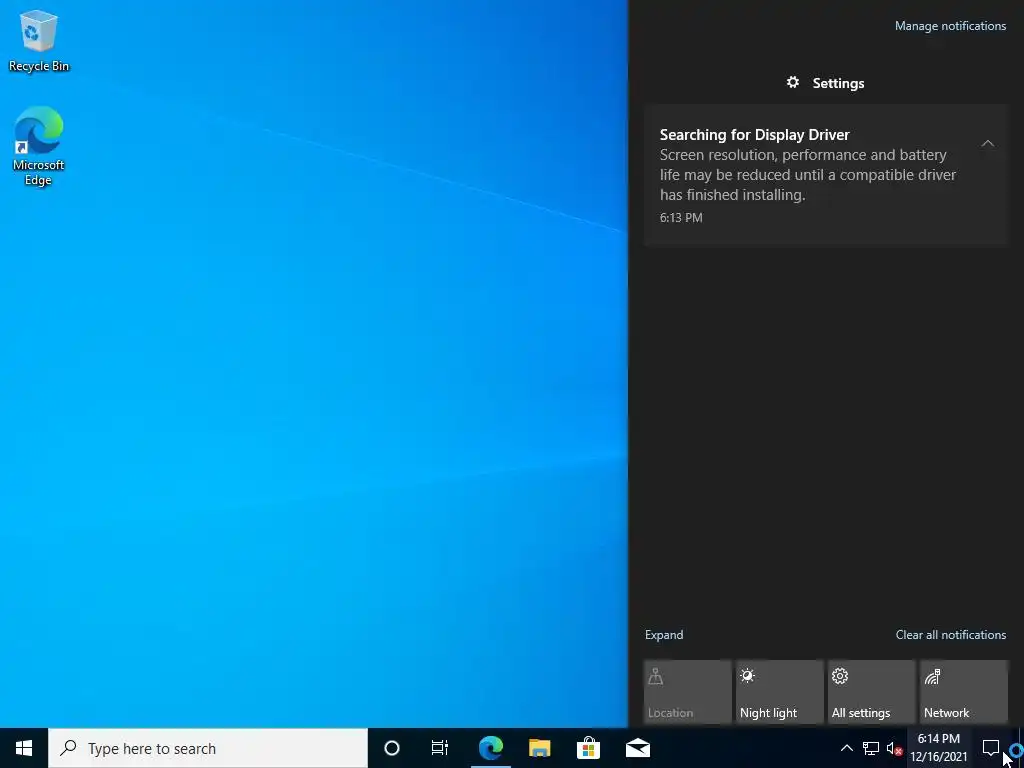This screenshot has width=1024, height=768.
Task: Expand the quick actions panel
Action: [664, 635]
